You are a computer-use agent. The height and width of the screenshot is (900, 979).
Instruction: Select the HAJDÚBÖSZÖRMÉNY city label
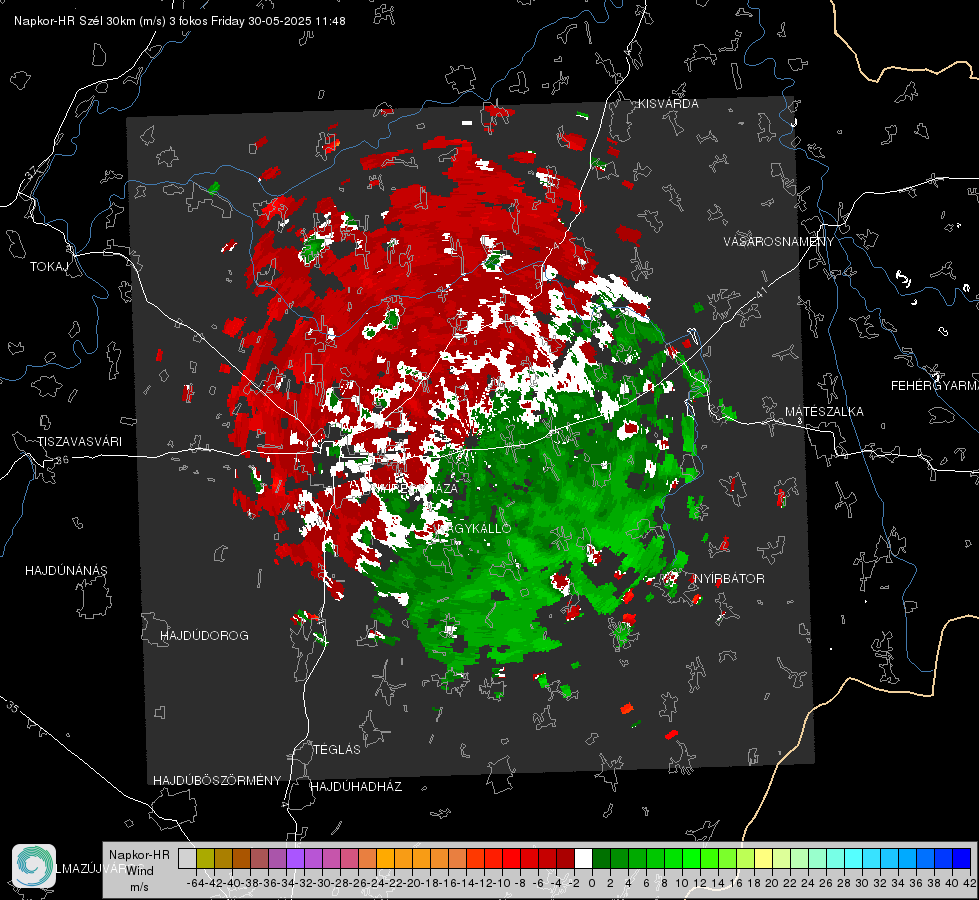pos(217,781)
